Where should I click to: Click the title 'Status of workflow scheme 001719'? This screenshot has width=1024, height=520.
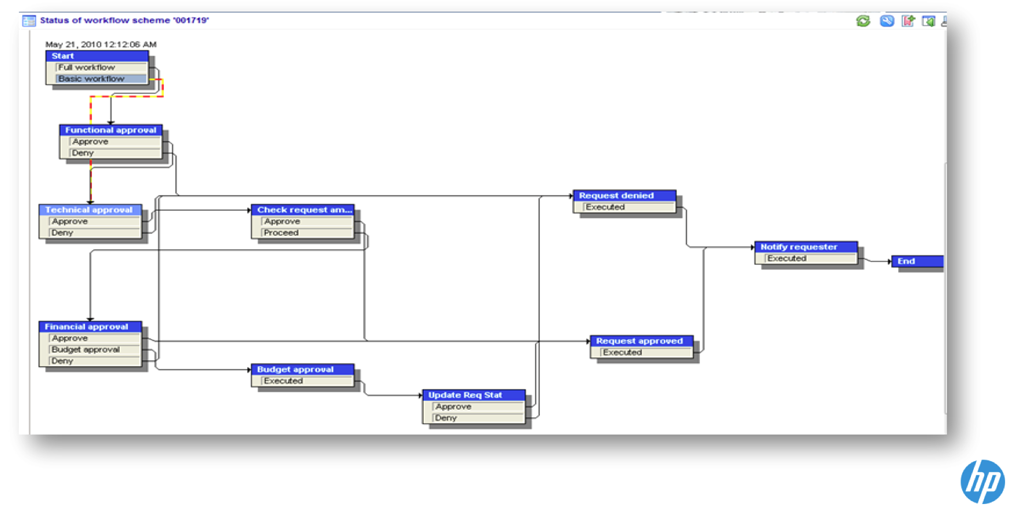tap(125, 20)
